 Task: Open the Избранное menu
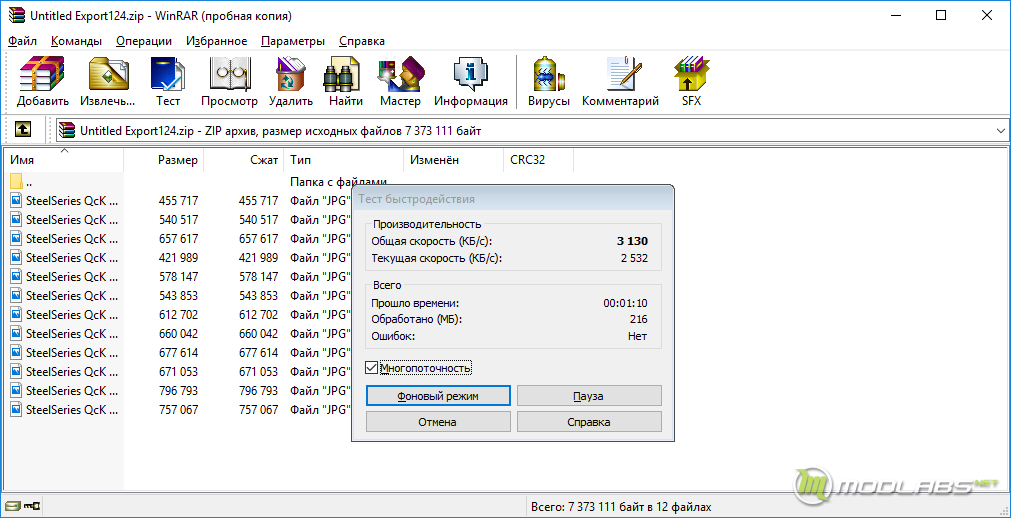(x=217, y=41)
